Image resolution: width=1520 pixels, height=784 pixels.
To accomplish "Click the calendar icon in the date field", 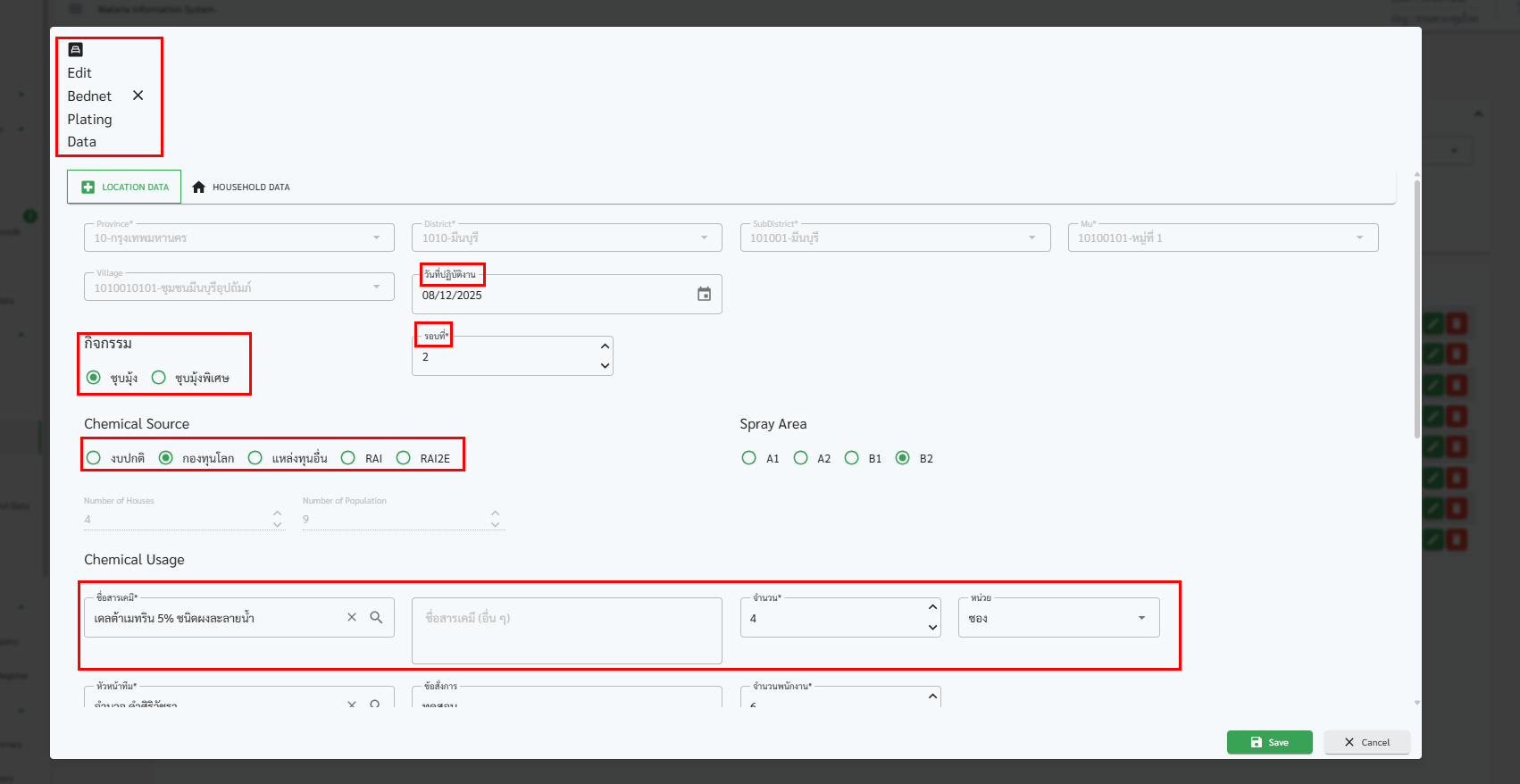I will pyautogui.click(x=704, y=295).
